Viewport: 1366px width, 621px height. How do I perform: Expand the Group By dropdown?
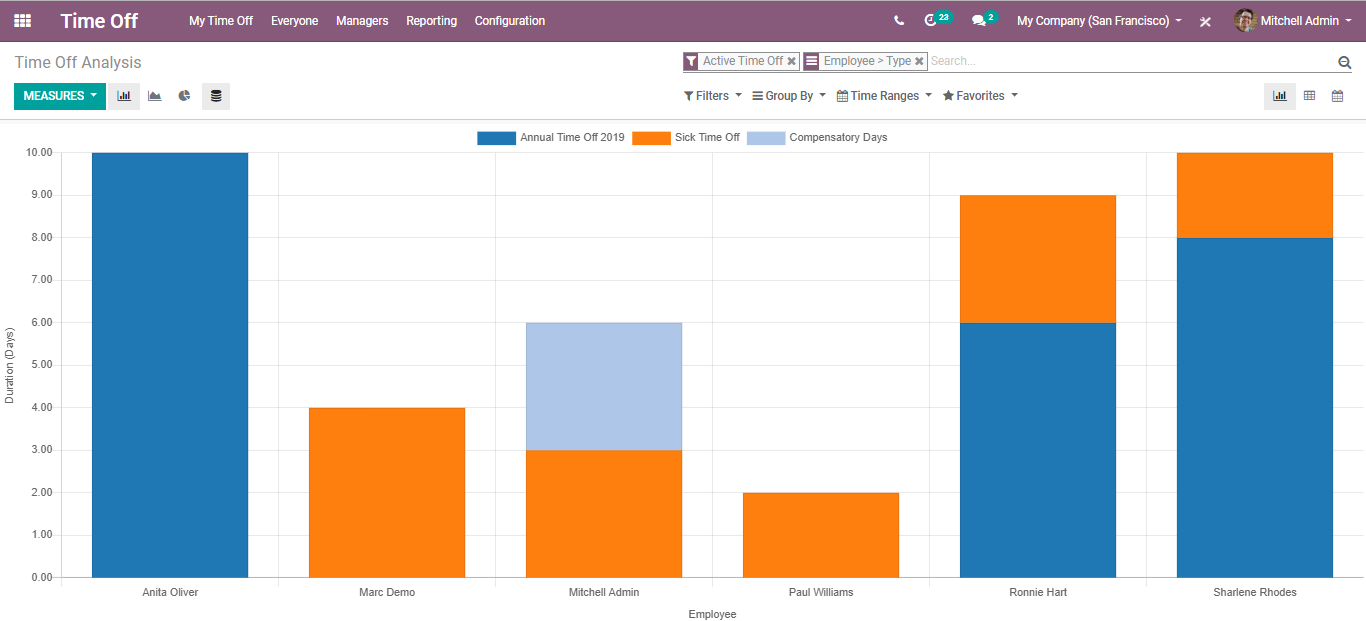point(789,96)
